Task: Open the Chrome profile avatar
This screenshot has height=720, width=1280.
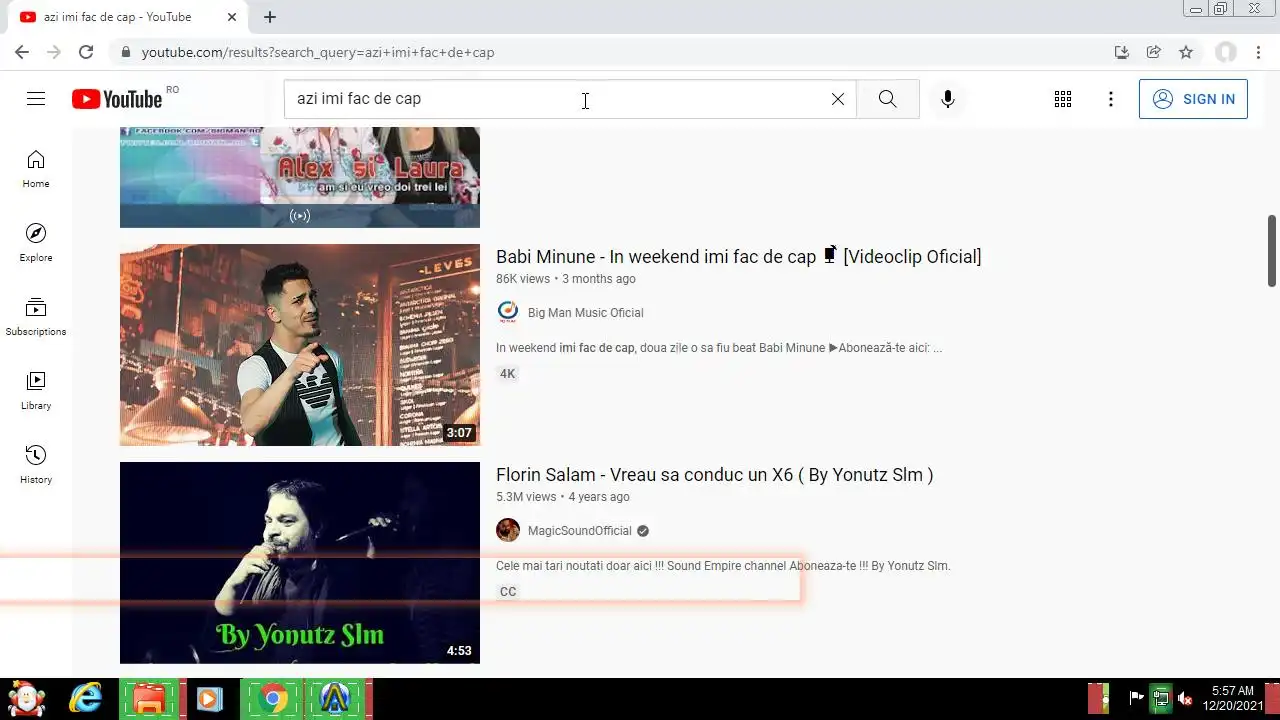Action: [1226, 52]
